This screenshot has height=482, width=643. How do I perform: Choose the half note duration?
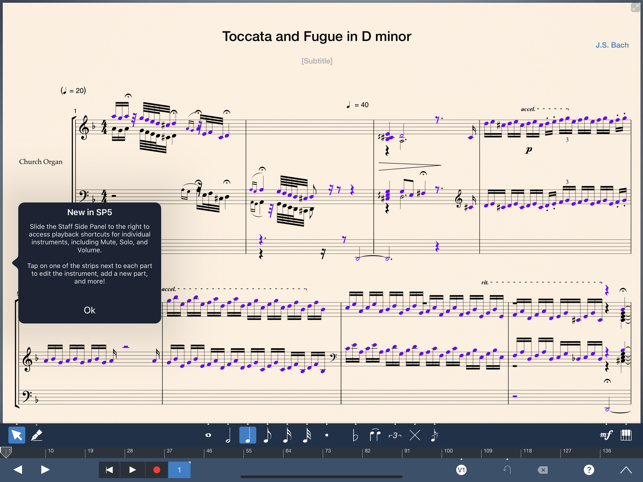(228, 435)
